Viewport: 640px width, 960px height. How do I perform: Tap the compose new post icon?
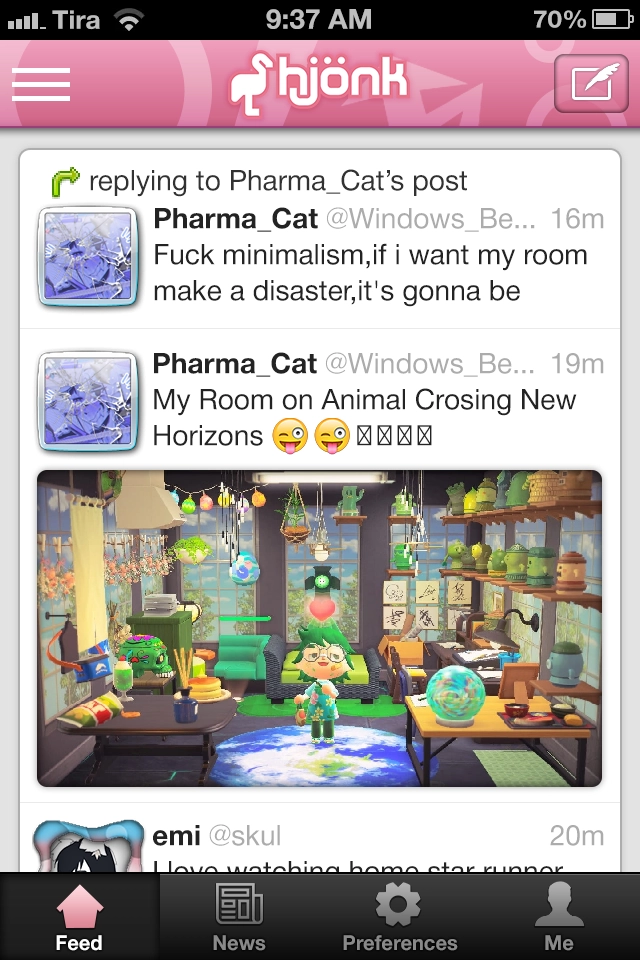coord(591,84)
